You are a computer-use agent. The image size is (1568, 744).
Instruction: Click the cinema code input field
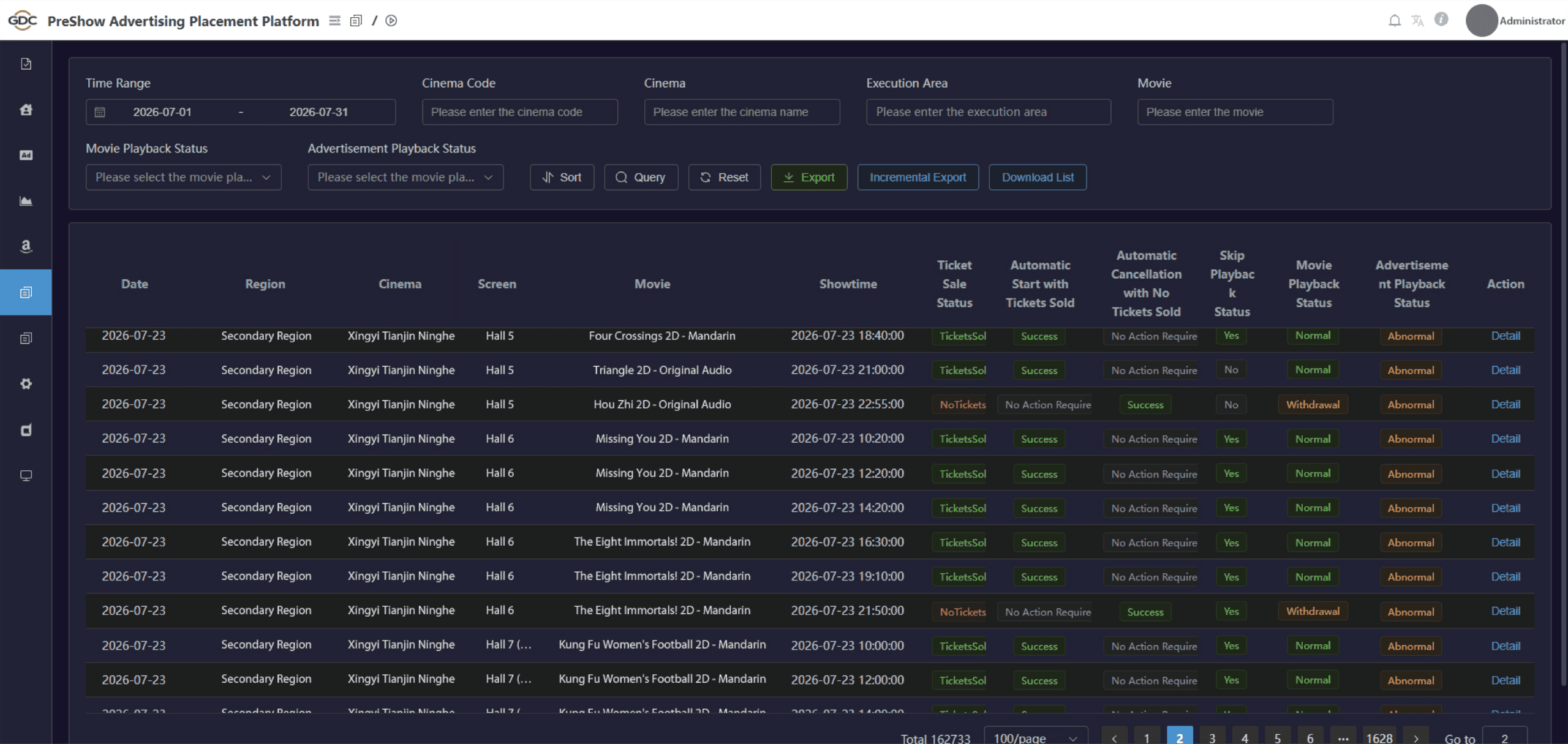click(x=519, y=112)
